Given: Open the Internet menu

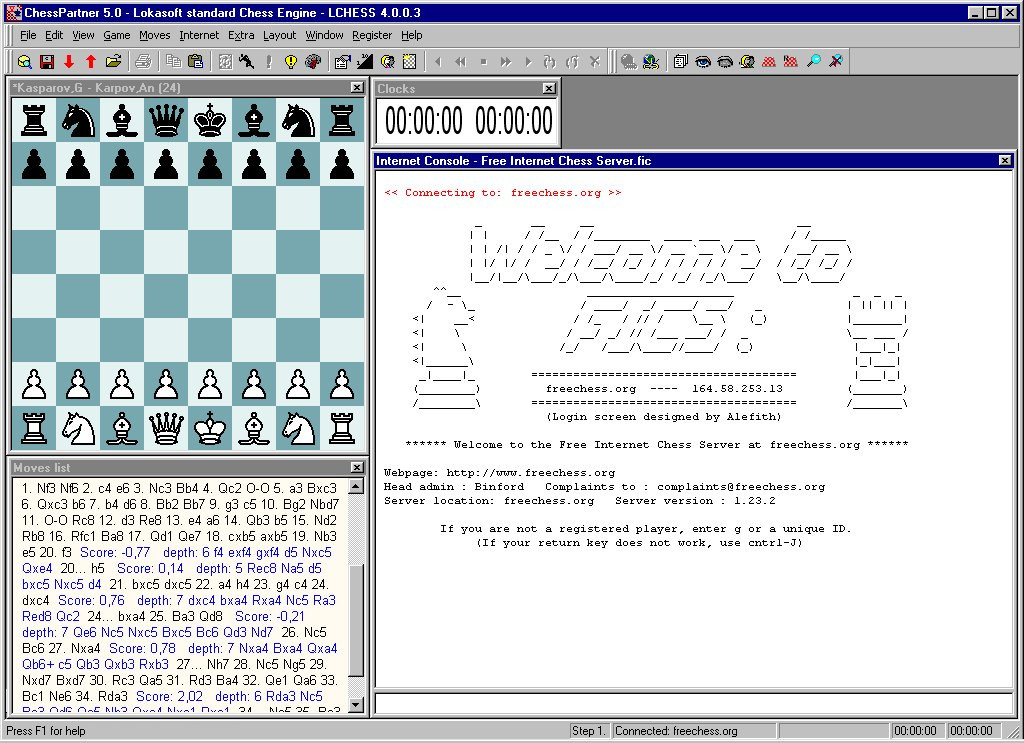Looking at the screenshot, I should click(199, 35).
